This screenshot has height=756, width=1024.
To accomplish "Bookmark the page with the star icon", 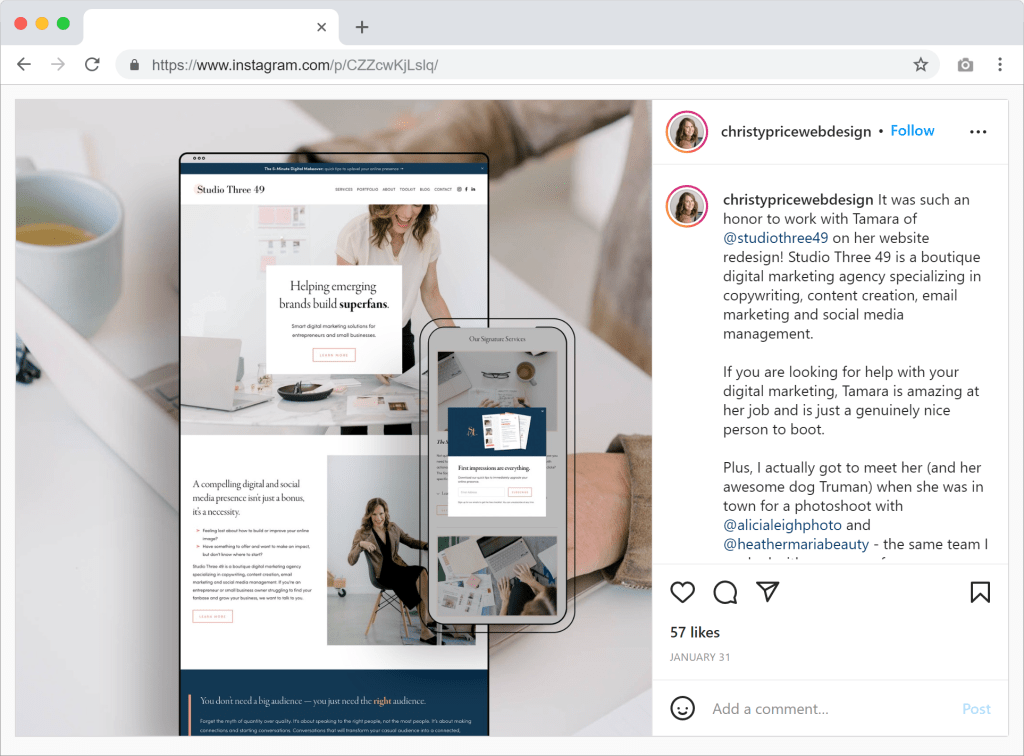I will (920, 64).
